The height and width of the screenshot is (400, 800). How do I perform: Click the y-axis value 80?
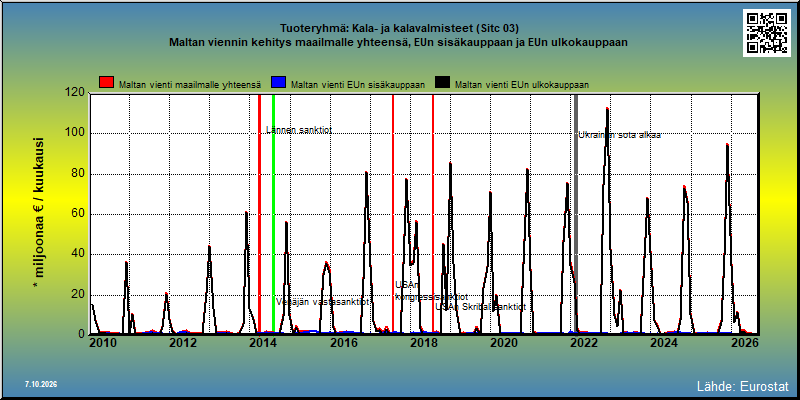click(78, 173)
